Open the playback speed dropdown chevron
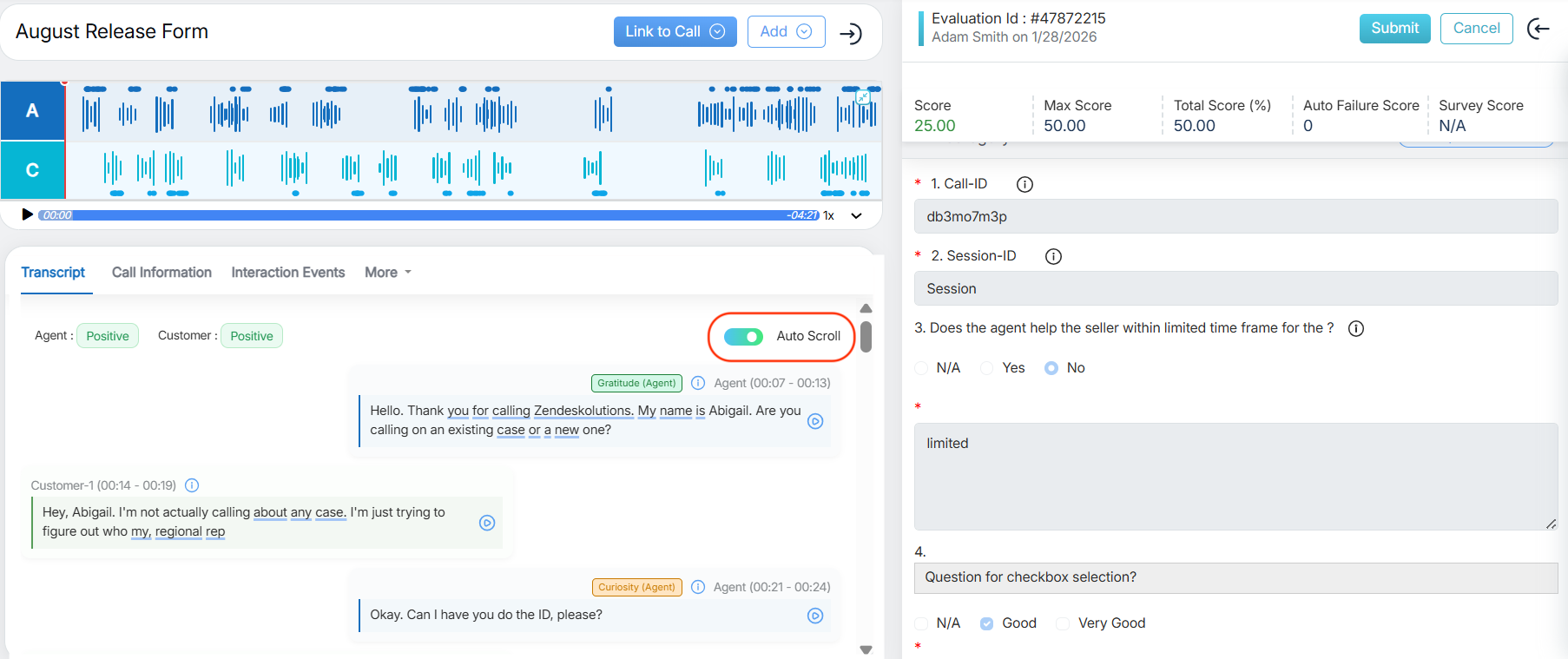The height and width of the screenshot is (659, 1568). click(856, 215)
